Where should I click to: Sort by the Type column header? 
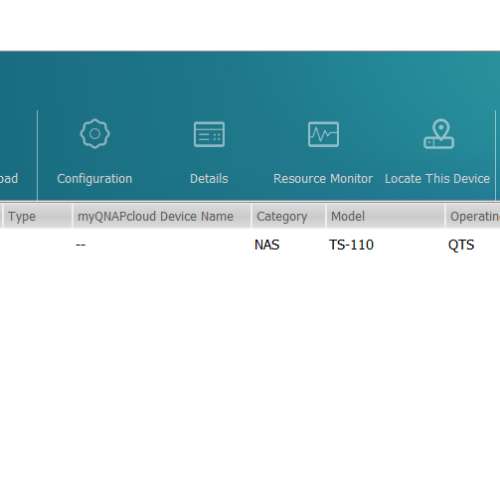pos(38,216)
